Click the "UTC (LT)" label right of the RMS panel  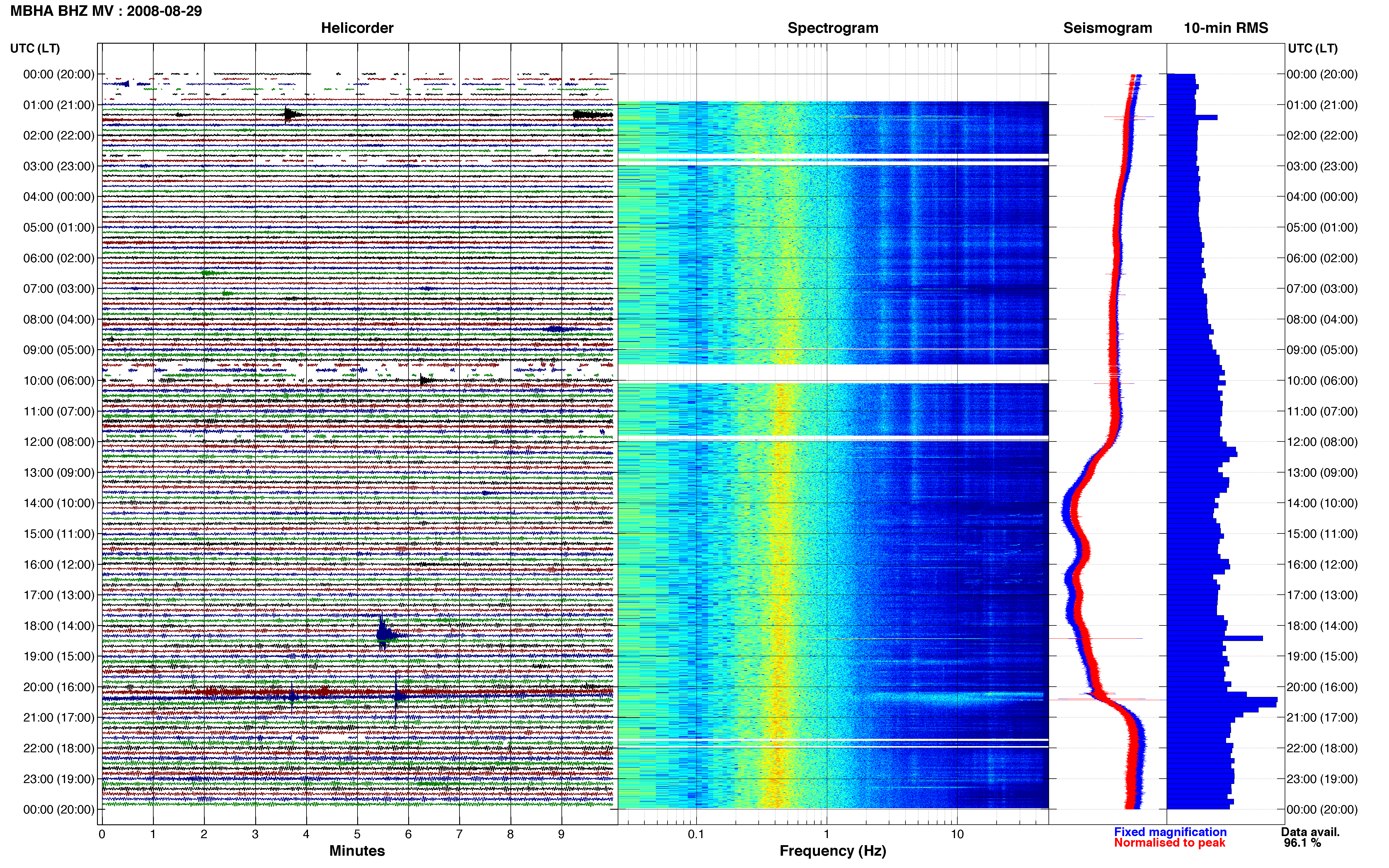click(1313, 48)
